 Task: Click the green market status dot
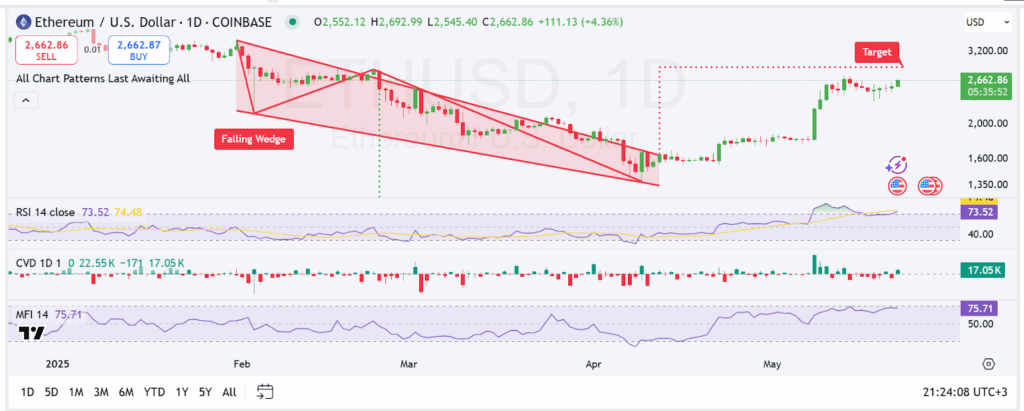click(293, 22)
